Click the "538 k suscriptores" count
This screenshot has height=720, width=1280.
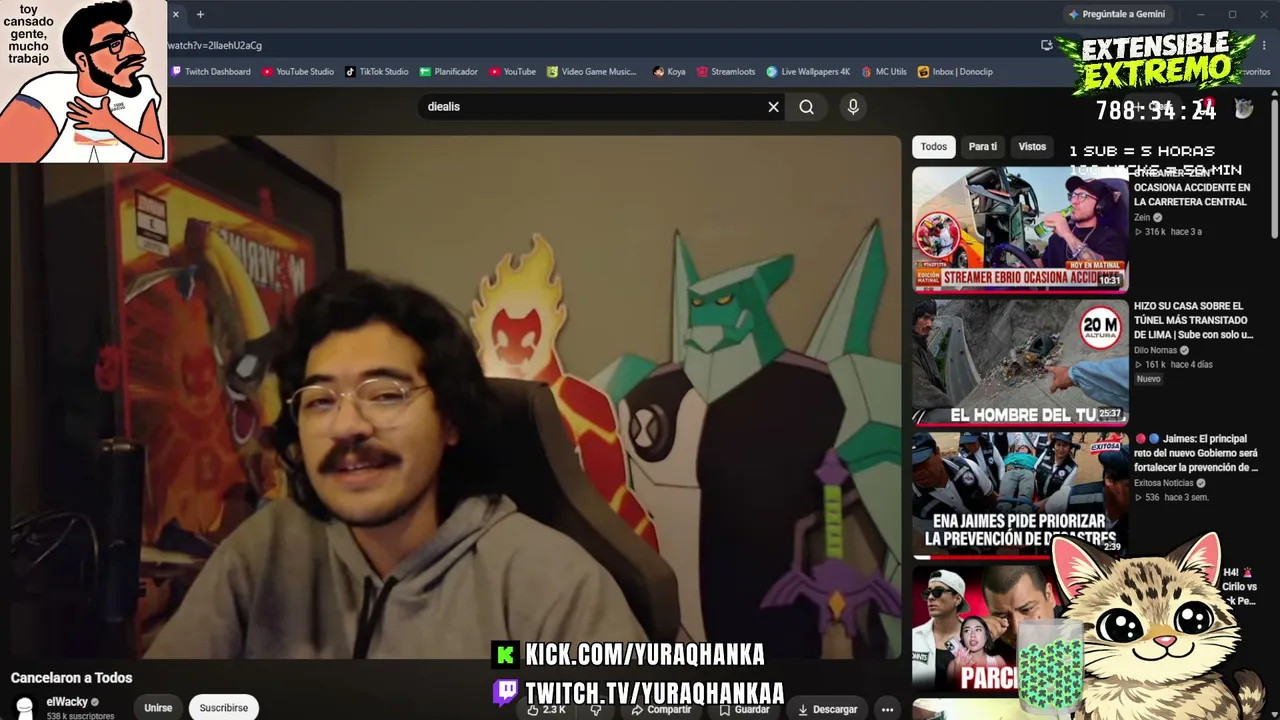click(x=80, y=716)
